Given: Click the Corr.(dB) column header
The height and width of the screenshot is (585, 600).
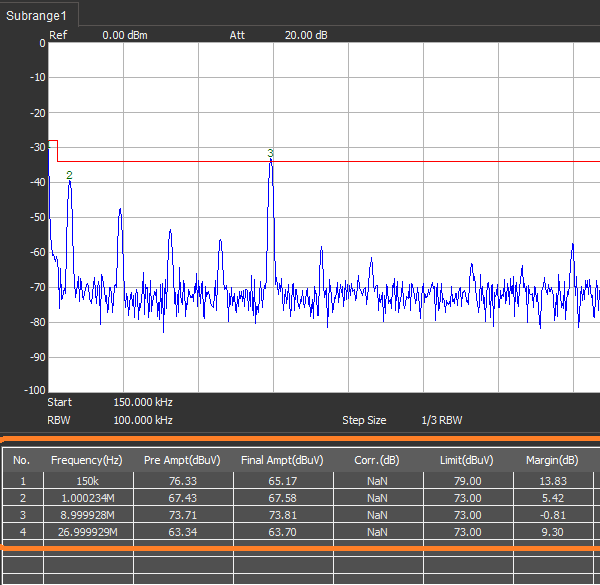Looking at the screenshot, I should coord(379,460).
